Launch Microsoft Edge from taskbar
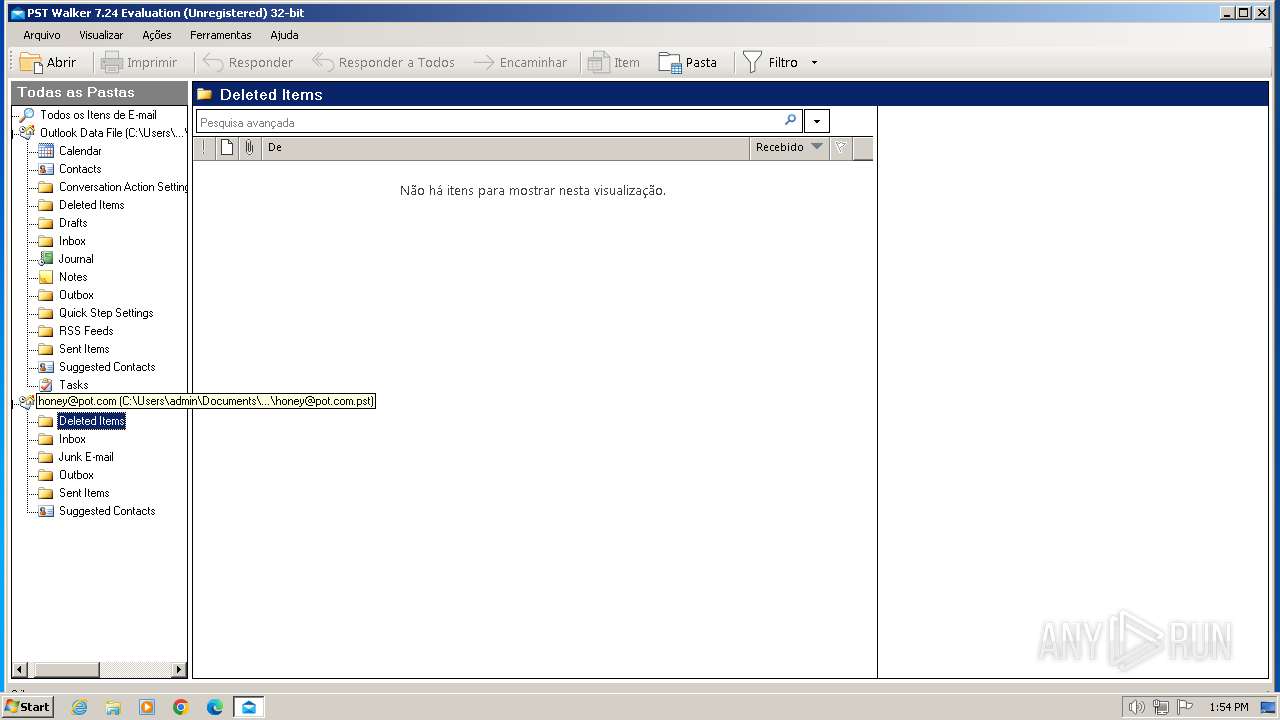 coord(215,707)
